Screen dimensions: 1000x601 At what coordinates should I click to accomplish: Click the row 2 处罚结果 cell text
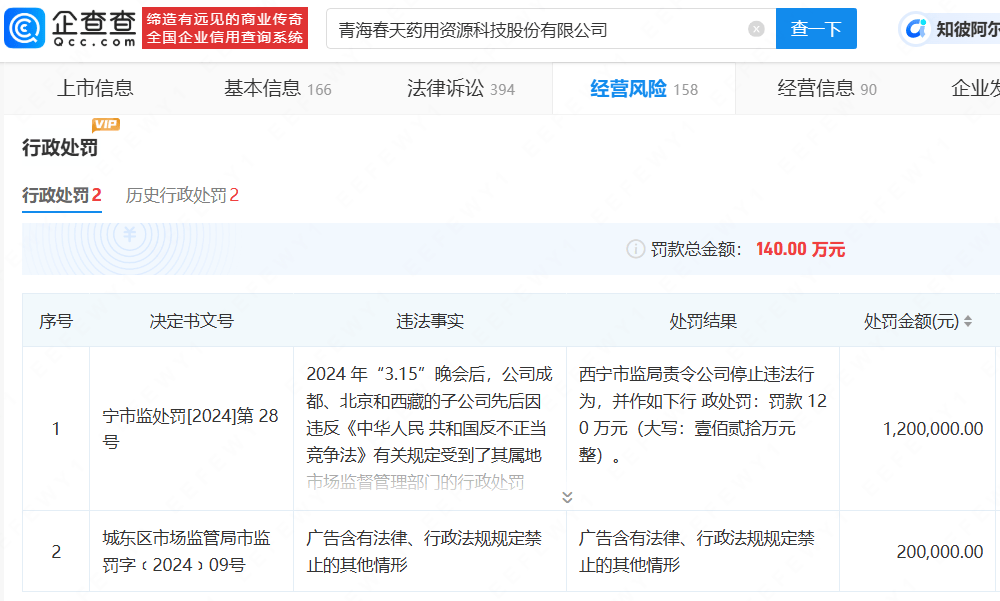pyautogui.click(x=696, y=551)
